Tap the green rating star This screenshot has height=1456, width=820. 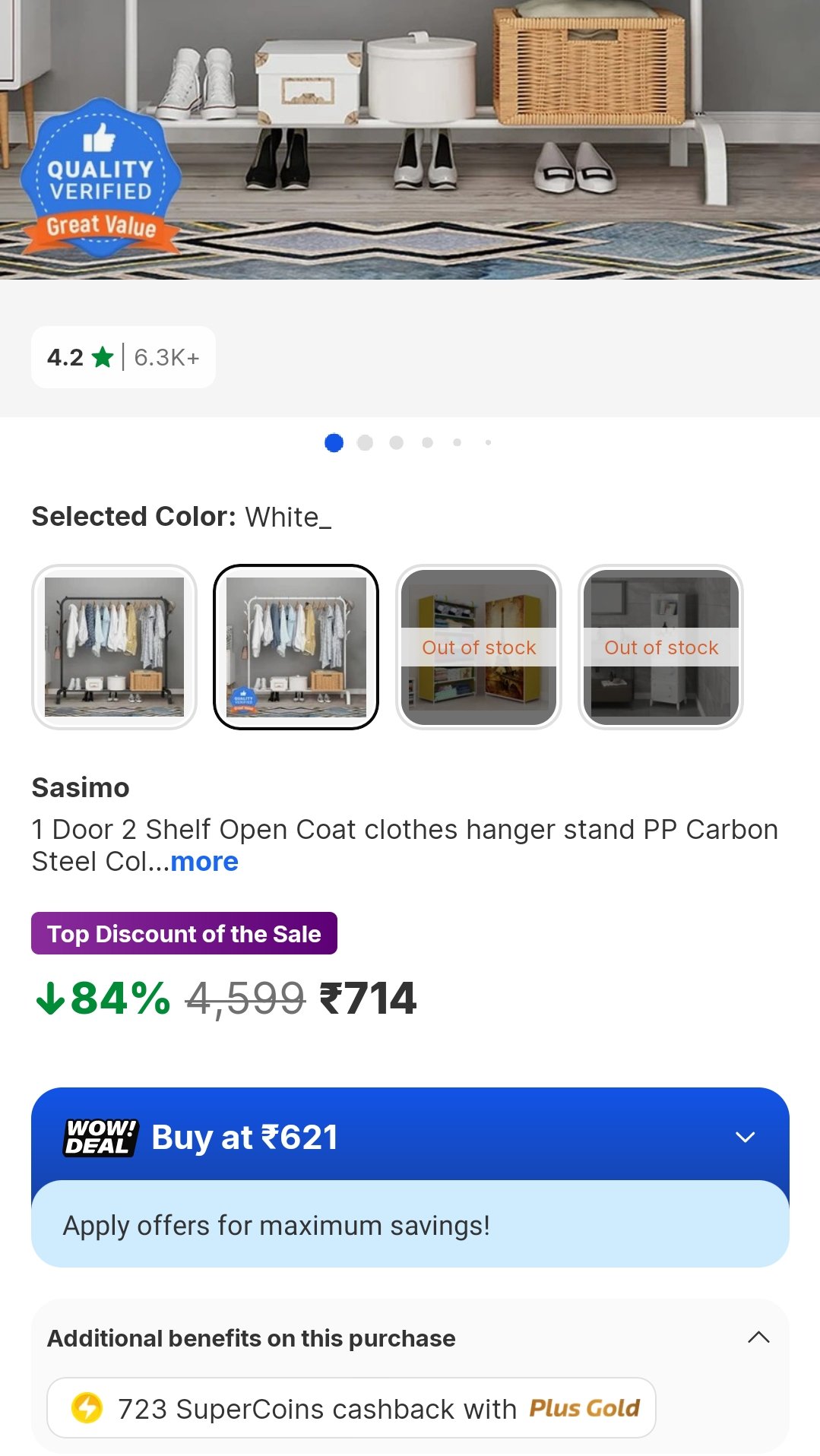click(x=103, y=357)
